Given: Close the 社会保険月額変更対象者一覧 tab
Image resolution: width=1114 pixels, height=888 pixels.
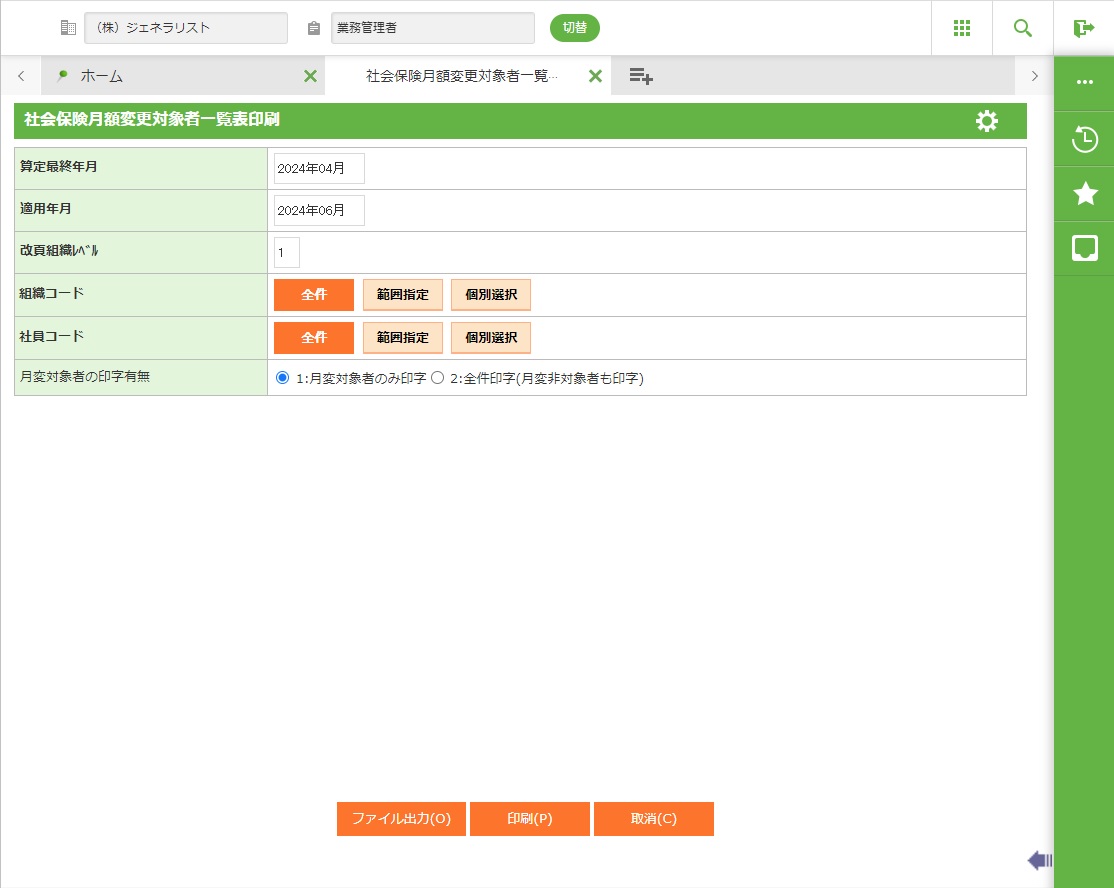Looking at the screenshot, I should [595, 76].
